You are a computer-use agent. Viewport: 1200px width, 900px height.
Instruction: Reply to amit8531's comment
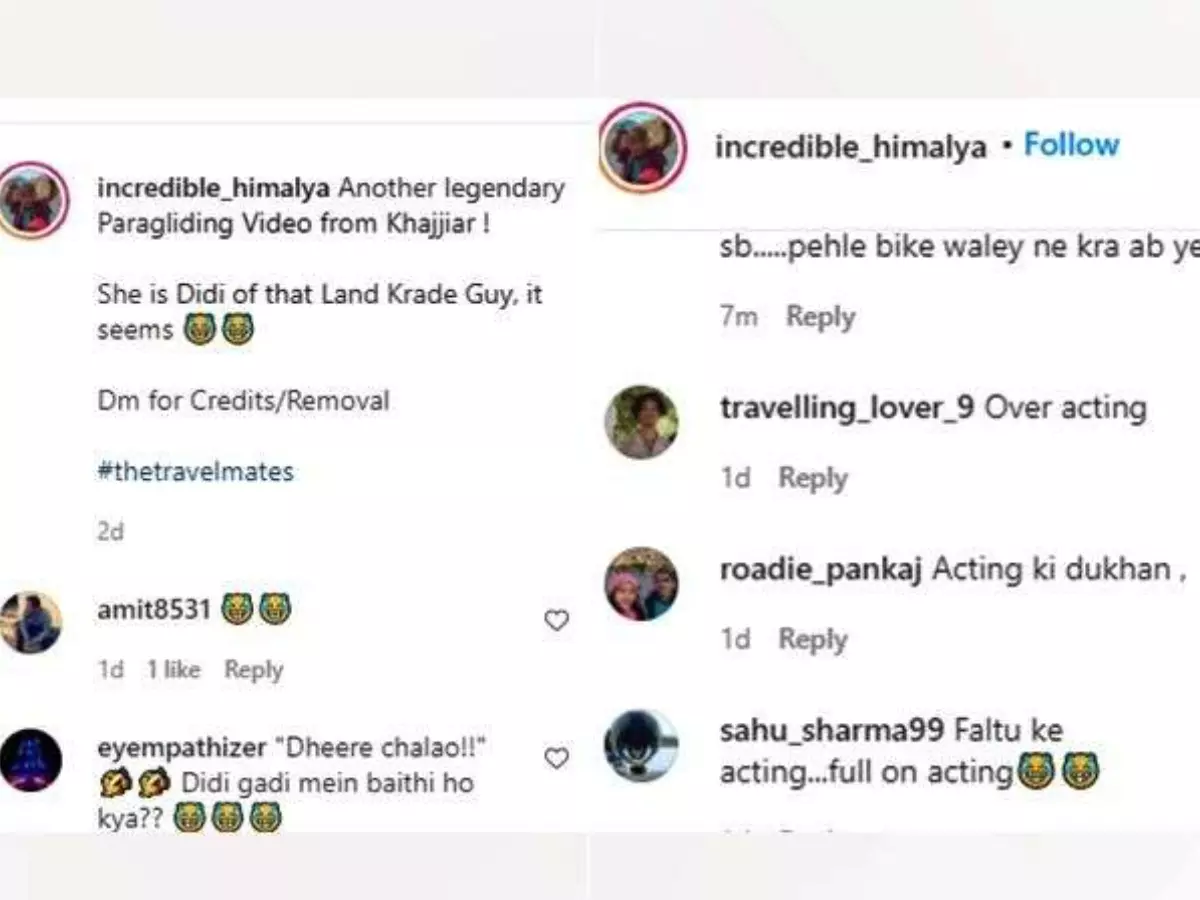click(253, 670)
